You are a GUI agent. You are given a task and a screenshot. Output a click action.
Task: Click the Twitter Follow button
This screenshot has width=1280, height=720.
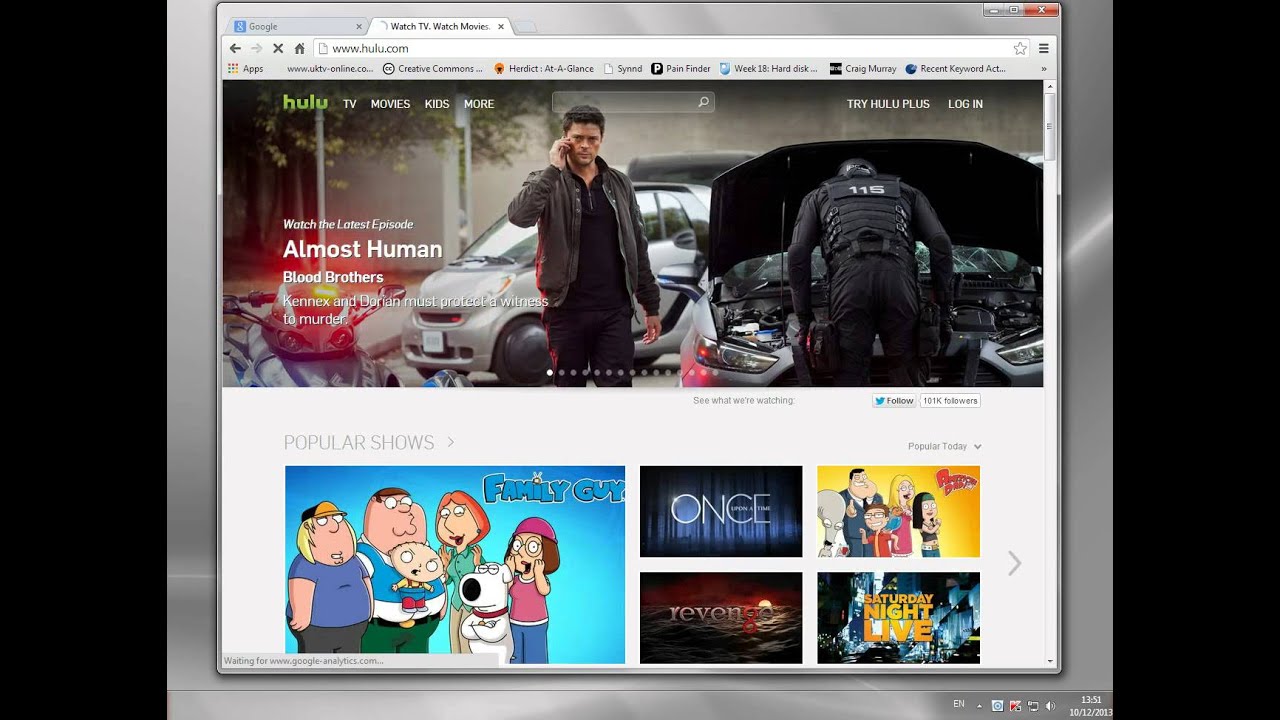click(x=894, y=401)
